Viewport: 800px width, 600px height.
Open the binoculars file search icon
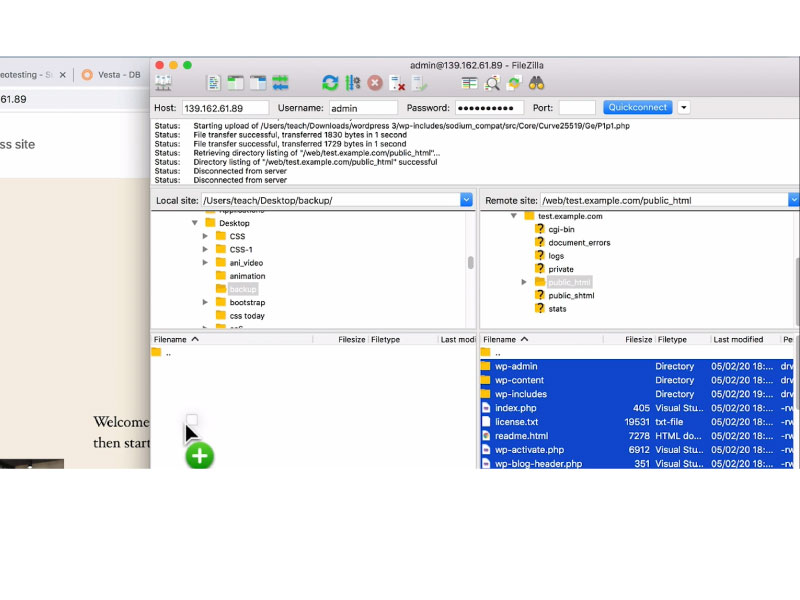click(536, 83)
